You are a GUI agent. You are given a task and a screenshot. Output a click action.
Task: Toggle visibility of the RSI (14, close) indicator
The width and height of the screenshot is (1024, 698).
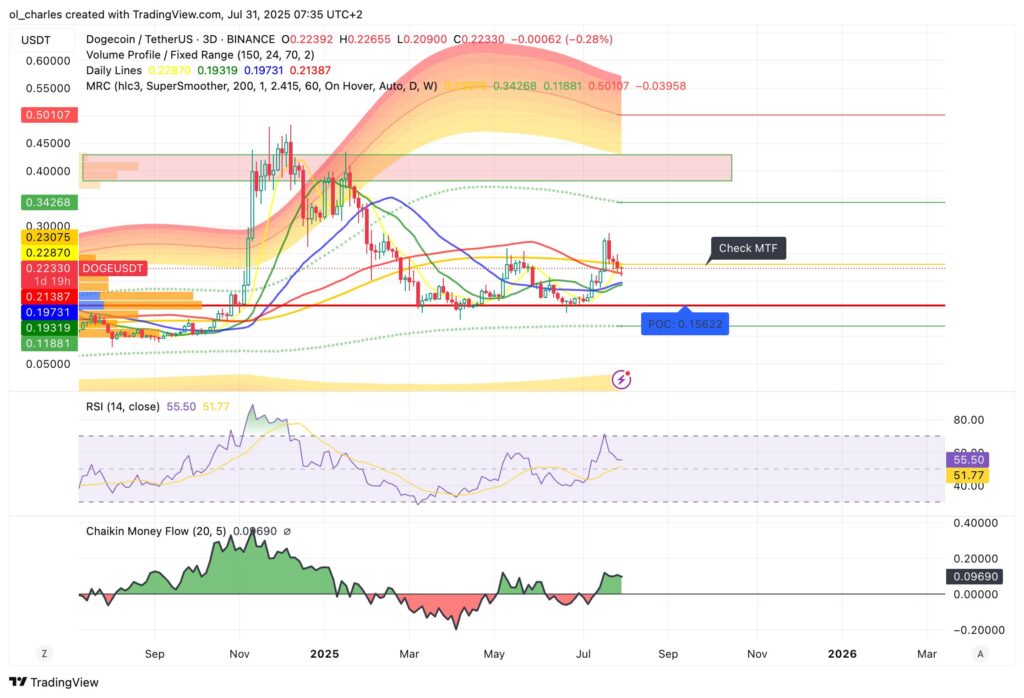point(122,406)
